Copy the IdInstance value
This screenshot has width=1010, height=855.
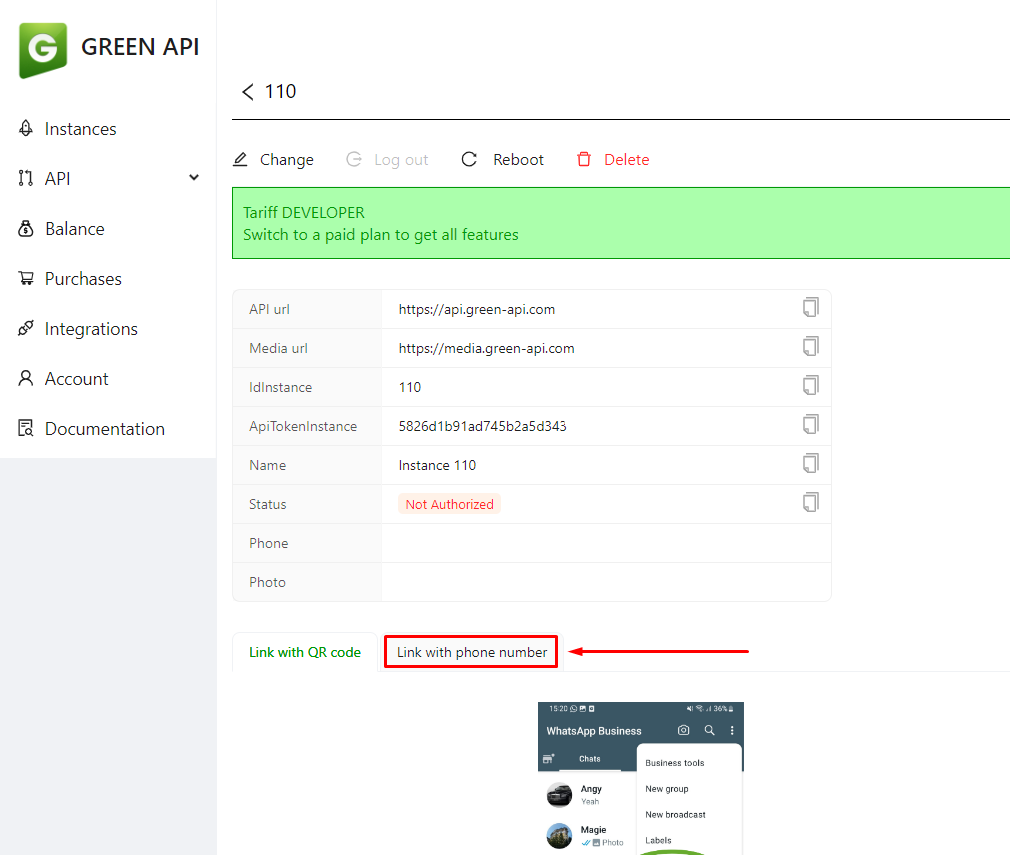click(810, 386)
